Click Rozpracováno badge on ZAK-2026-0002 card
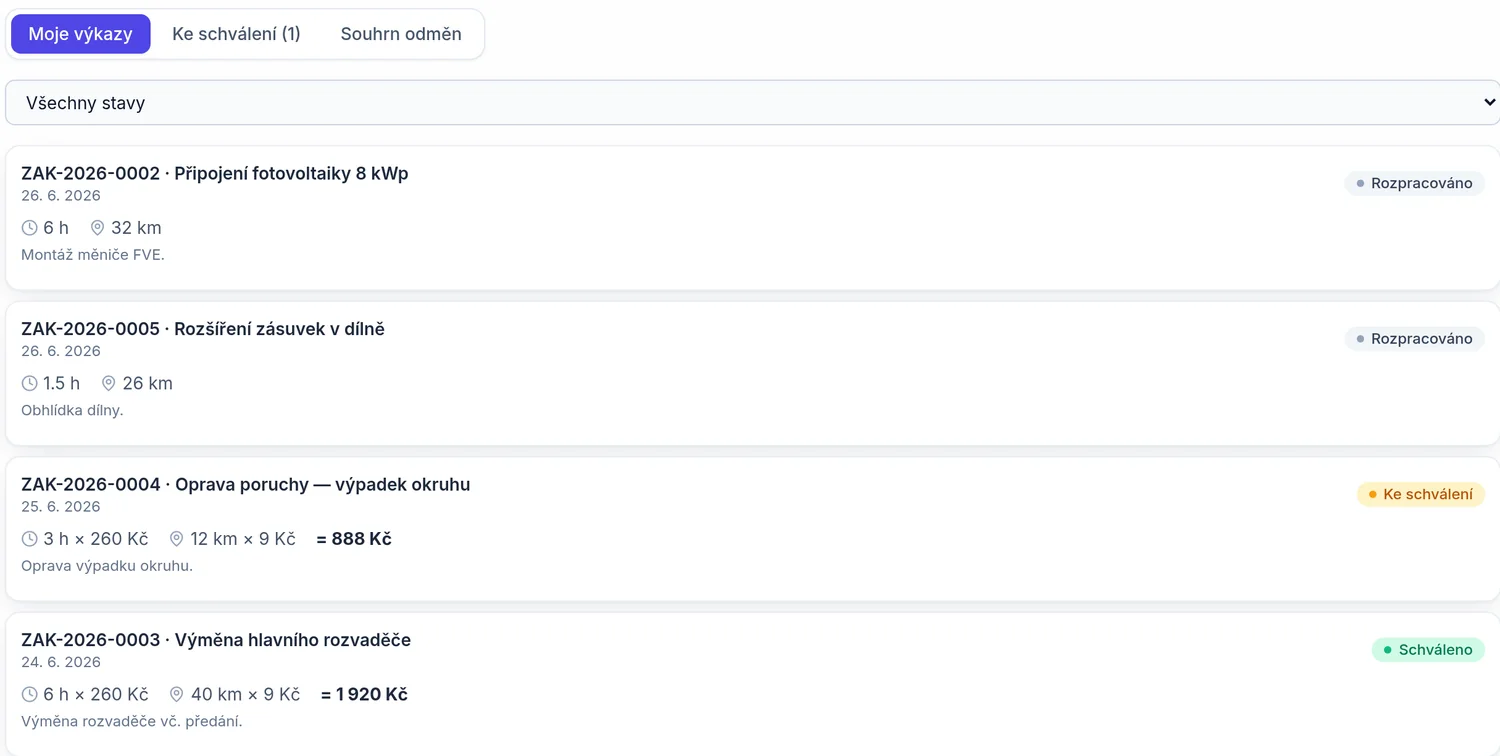1500x756 pixels. [x=1414, y=183]
